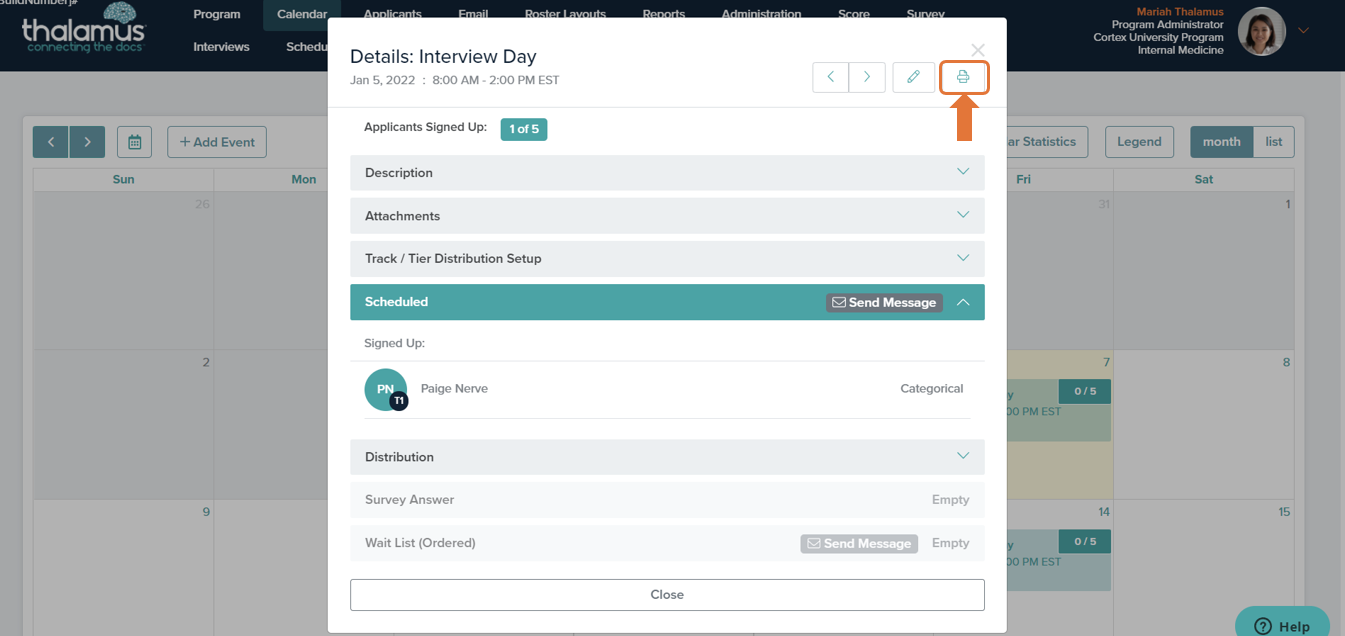Add a new calendar event
The height and width of the screenshot is (636, 1345).
coord(217,142)
